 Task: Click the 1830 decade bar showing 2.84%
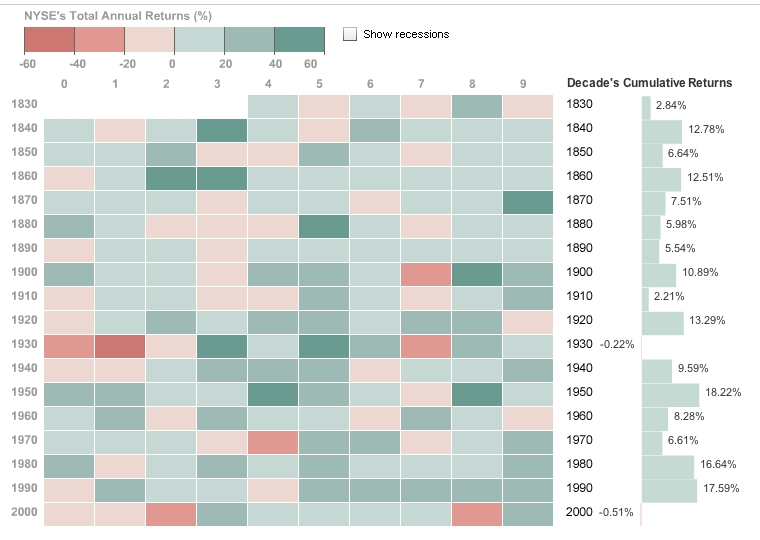(x=646, y=106)
